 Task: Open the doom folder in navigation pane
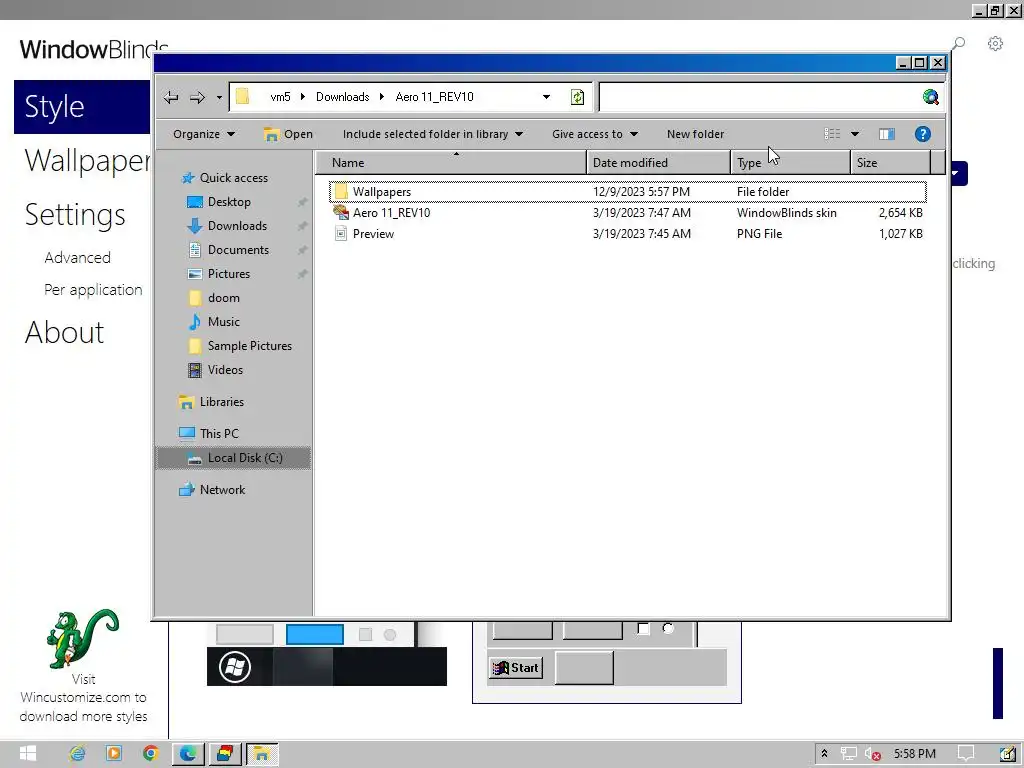pyautogui.click(x=214, y=298)
